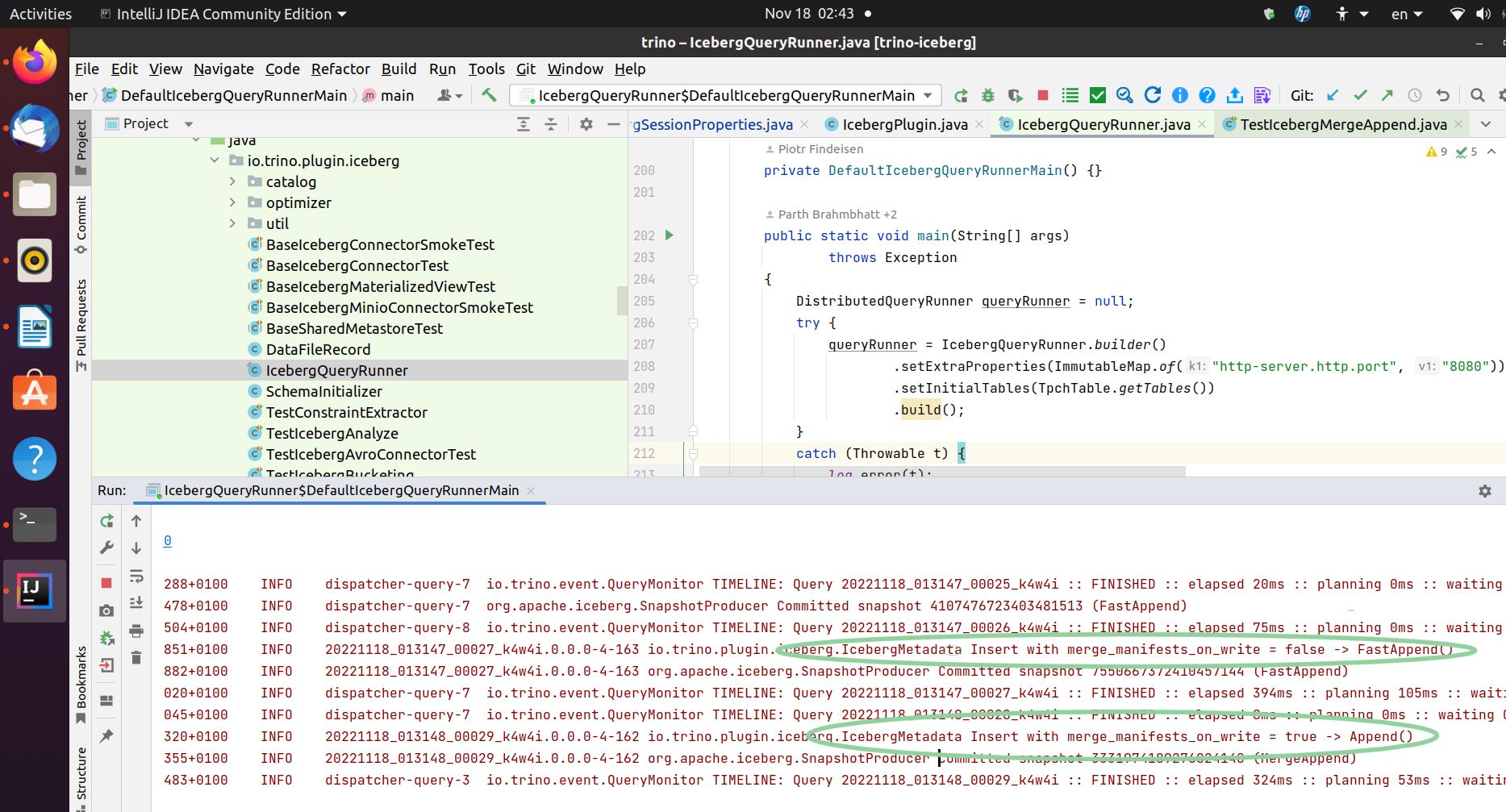
Task: Toggle the Project tool window stripe button
Action: coord(81,148)
